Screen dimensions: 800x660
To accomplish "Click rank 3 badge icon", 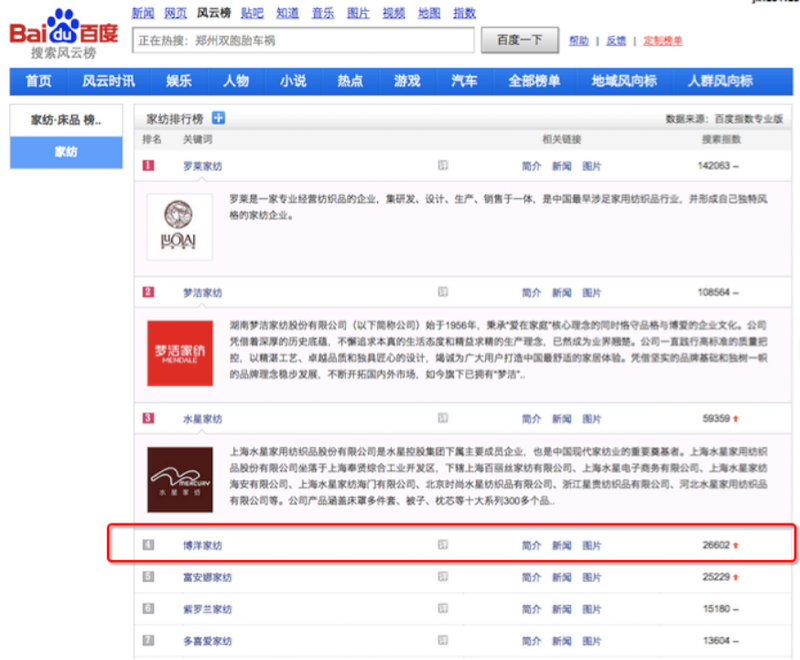I will (x=148, y=418).
